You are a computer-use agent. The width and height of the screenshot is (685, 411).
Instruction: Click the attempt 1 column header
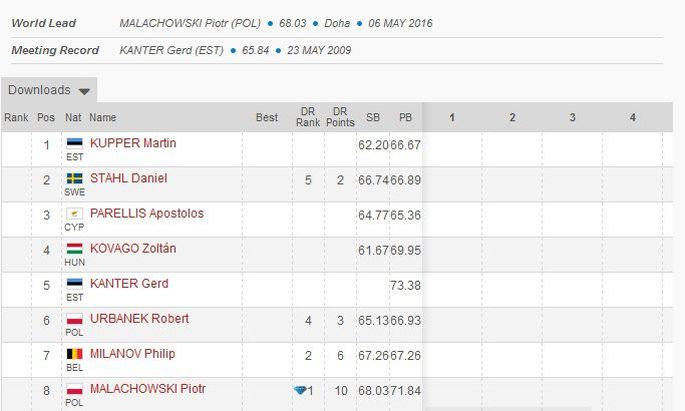[x=452, y=117]
